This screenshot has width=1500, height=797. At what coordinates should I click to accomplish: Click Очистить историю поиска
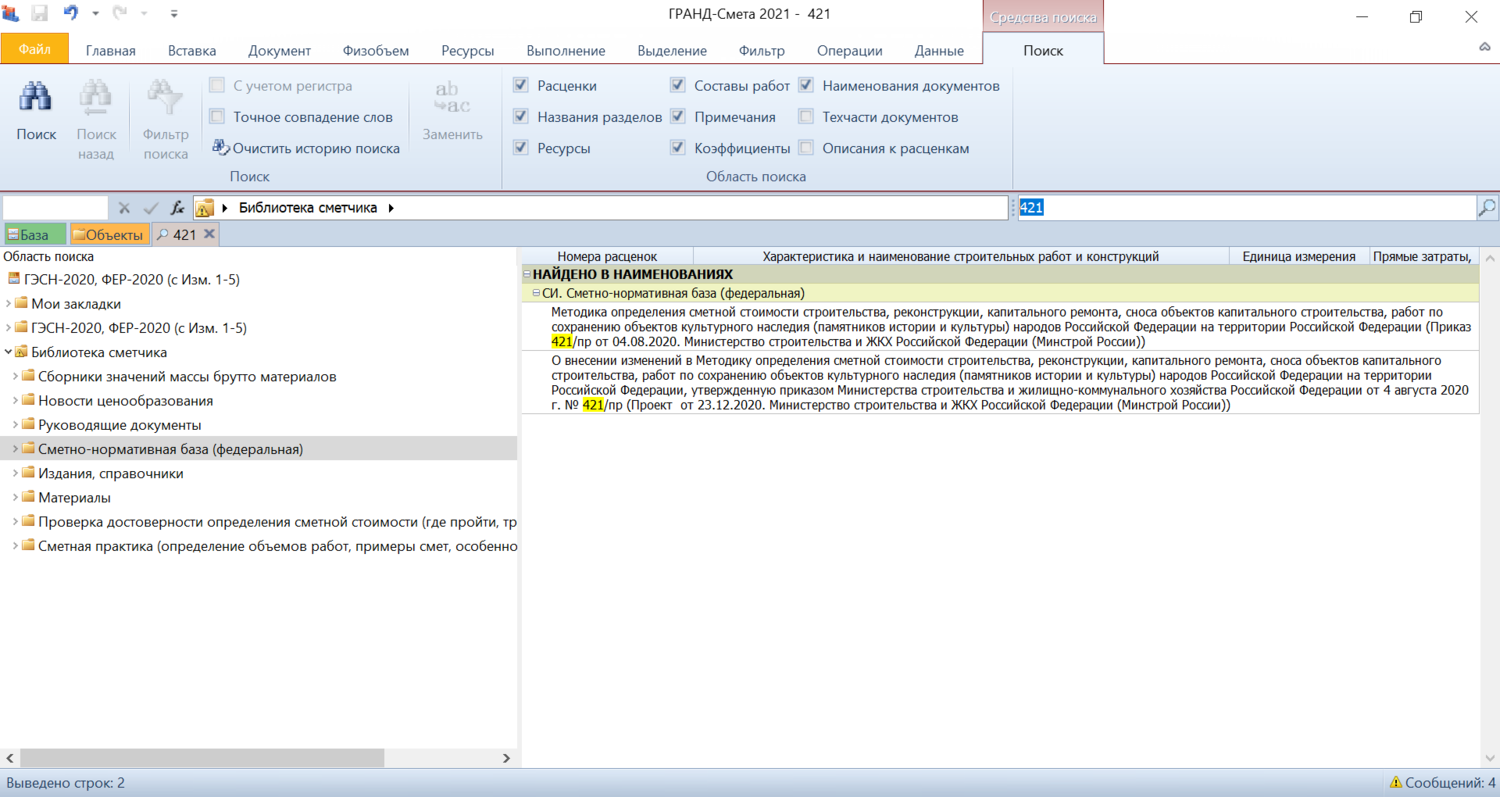point(306,148)
